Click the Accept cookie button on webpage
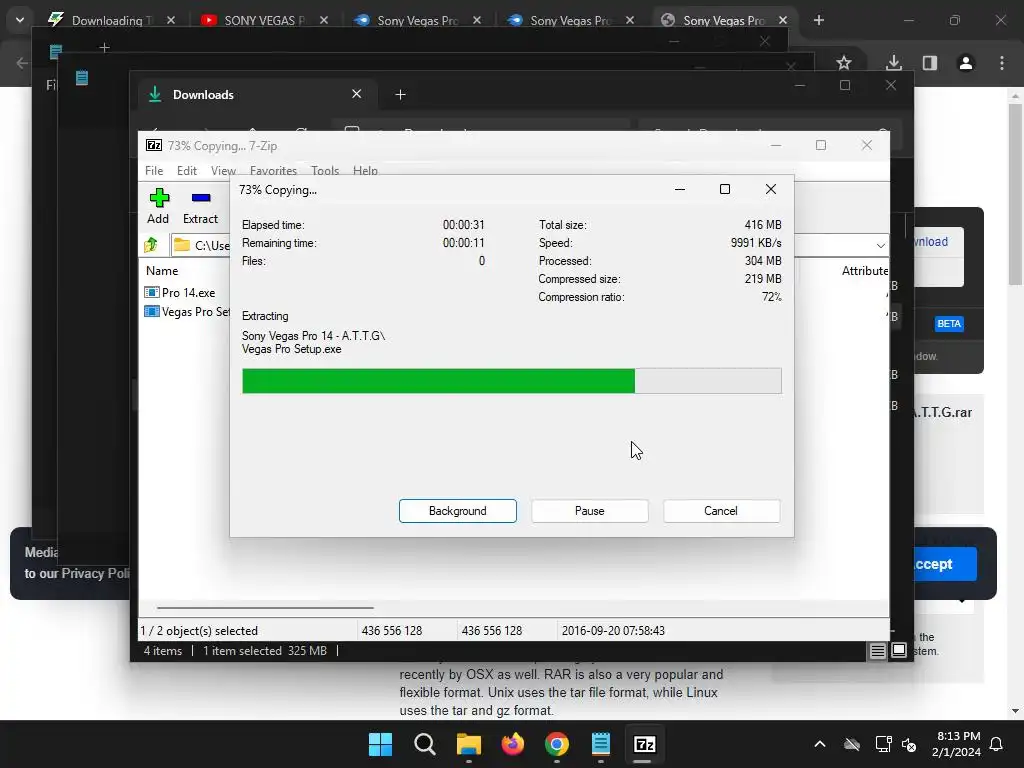1024x768 pixels. click(x=944, y=564)
